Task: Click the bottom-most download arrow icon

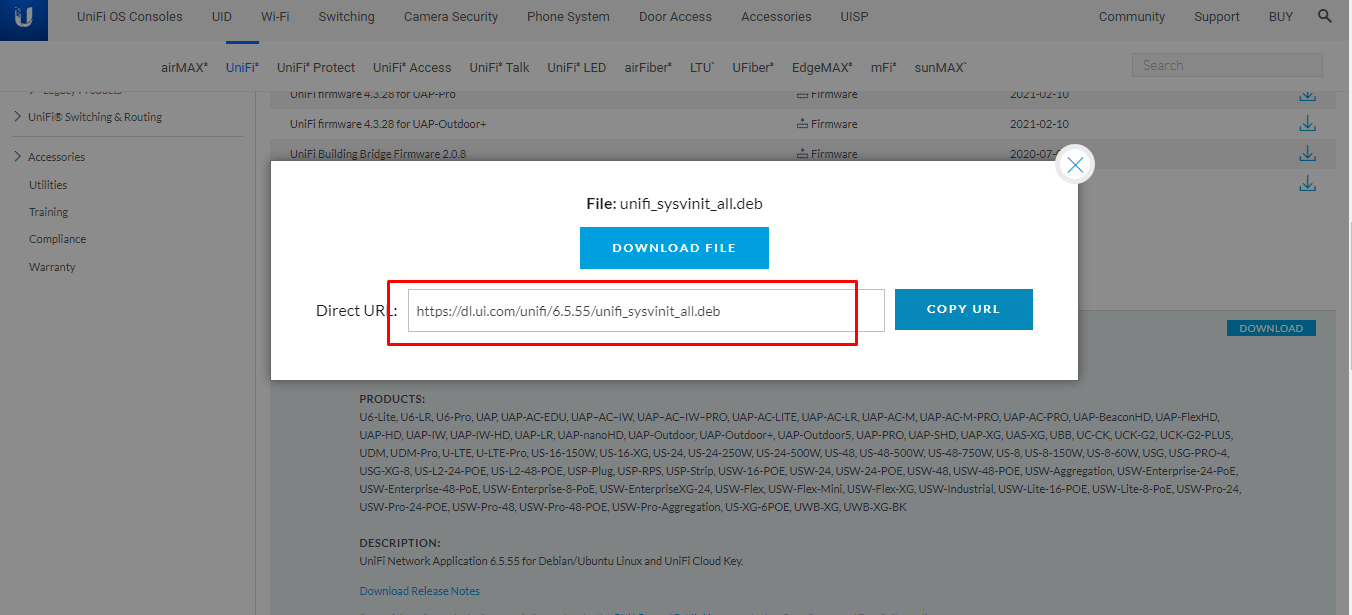Action: point(1307,184)
